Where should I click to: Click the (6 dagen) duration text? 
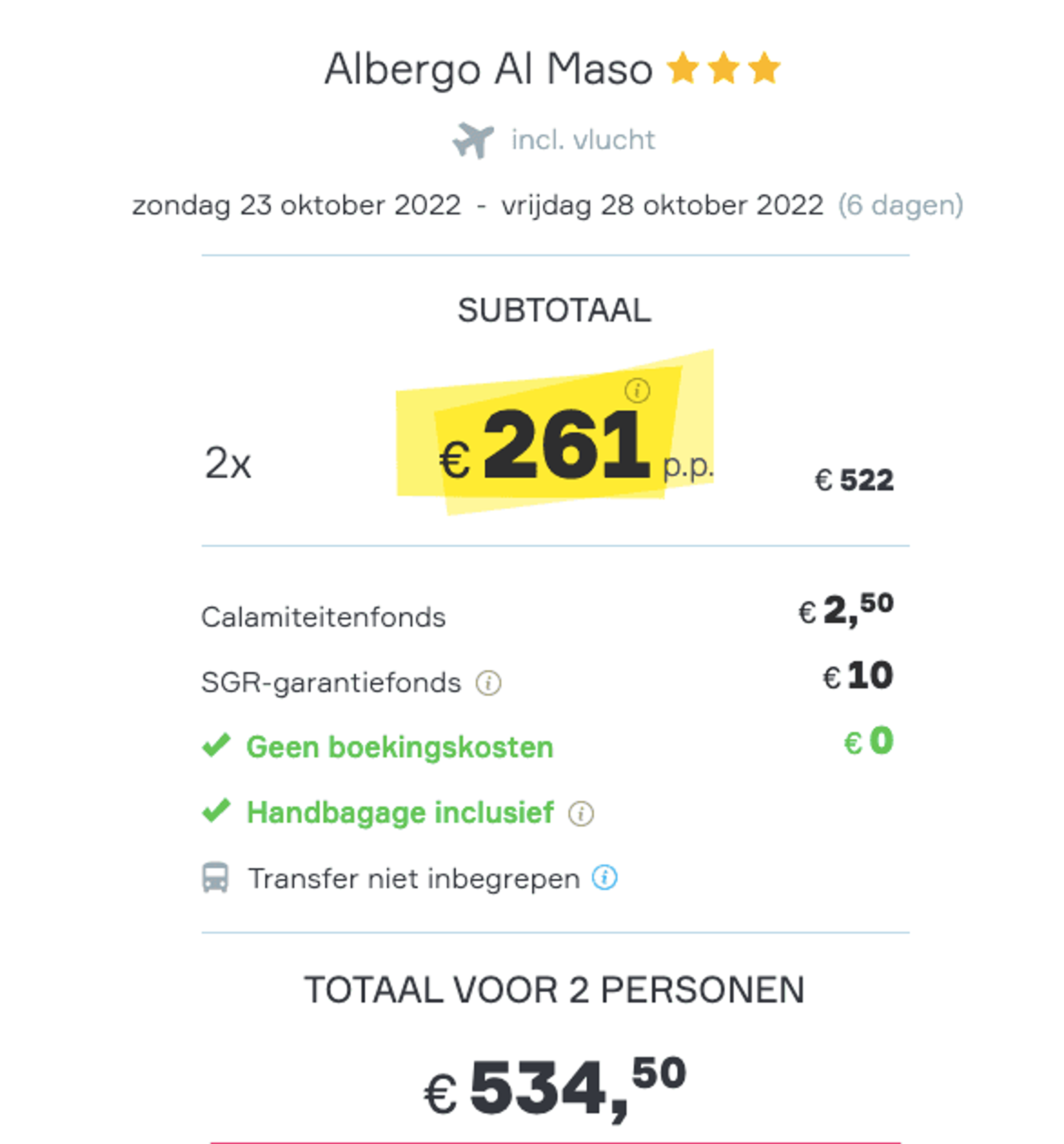pyautogui.click(x=901, y=205)
